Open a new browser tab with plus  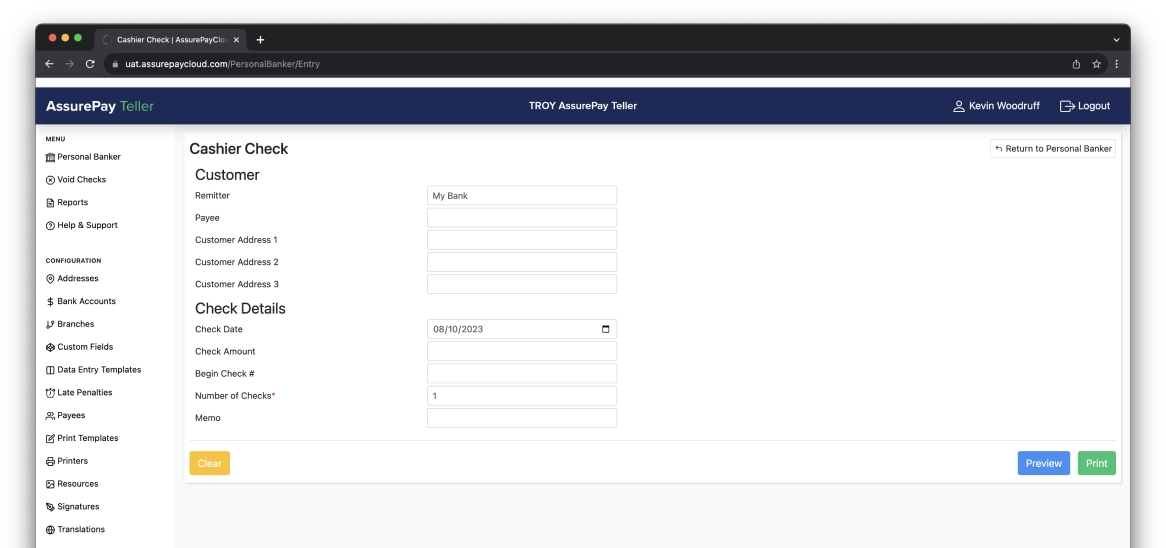click(260, 39)
